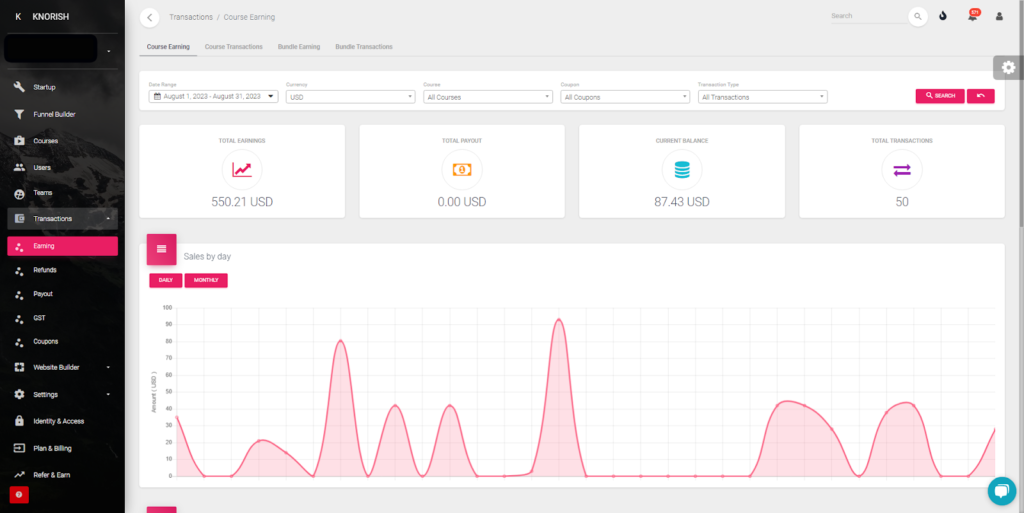This screenshot has height=513, width=1024.
Task: Click the search magnifier icon in the header
Action: tap(918, 17)
